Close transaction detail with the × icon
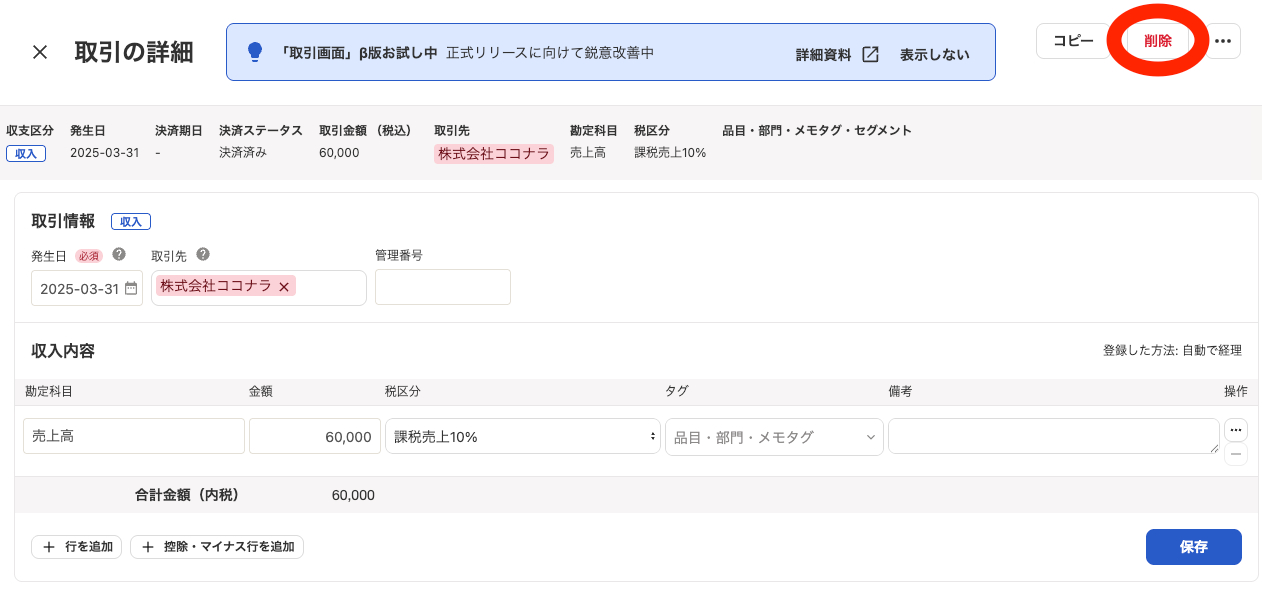Viewport: 1262px width, 592px height. (39, 53)
